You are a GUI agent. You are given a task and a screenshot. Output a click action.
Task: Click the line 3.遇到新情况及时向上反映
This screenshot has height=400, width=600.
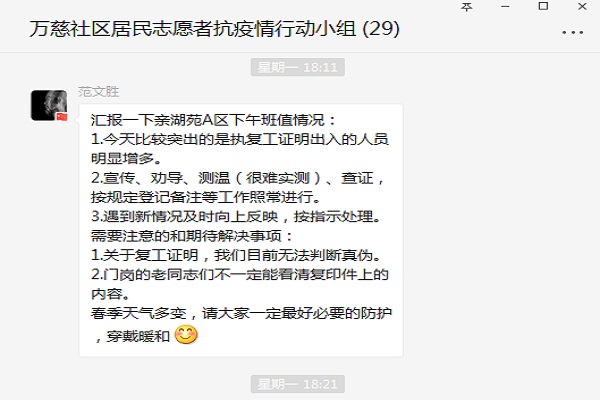[236, 217]
